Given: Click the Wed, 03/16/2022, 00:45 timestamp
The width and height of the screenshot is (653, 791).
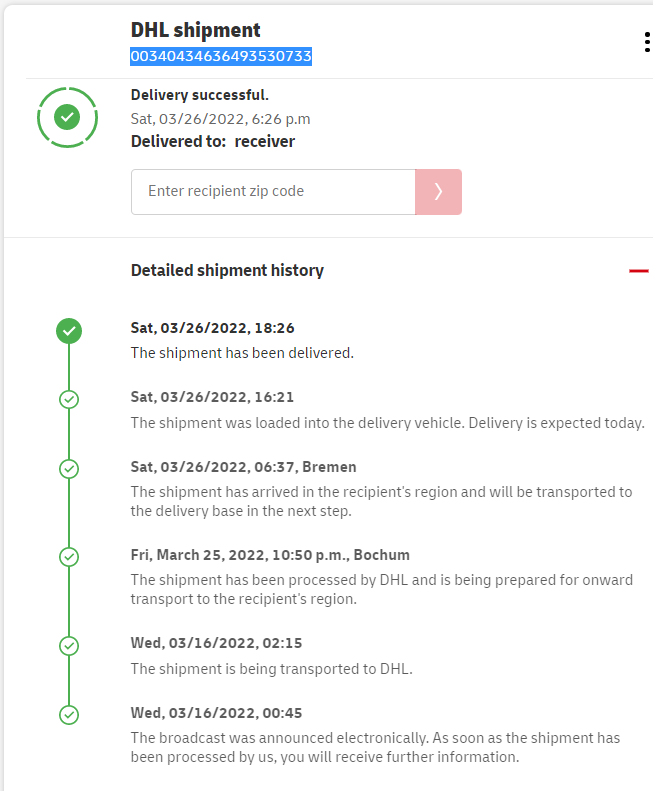Looking at the screenshot, I should (x=216, y=713).
